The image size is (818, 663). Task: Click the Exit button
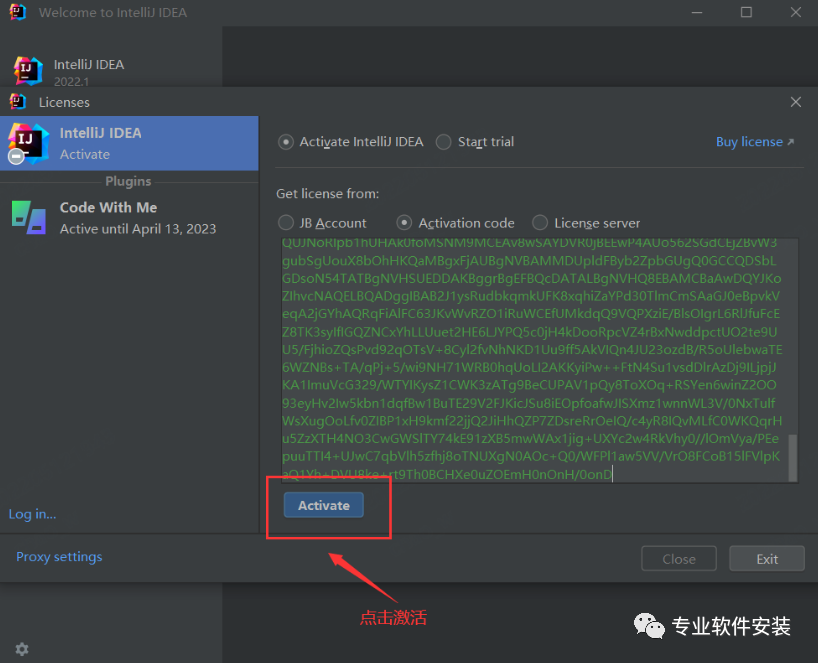click(767, 559)
